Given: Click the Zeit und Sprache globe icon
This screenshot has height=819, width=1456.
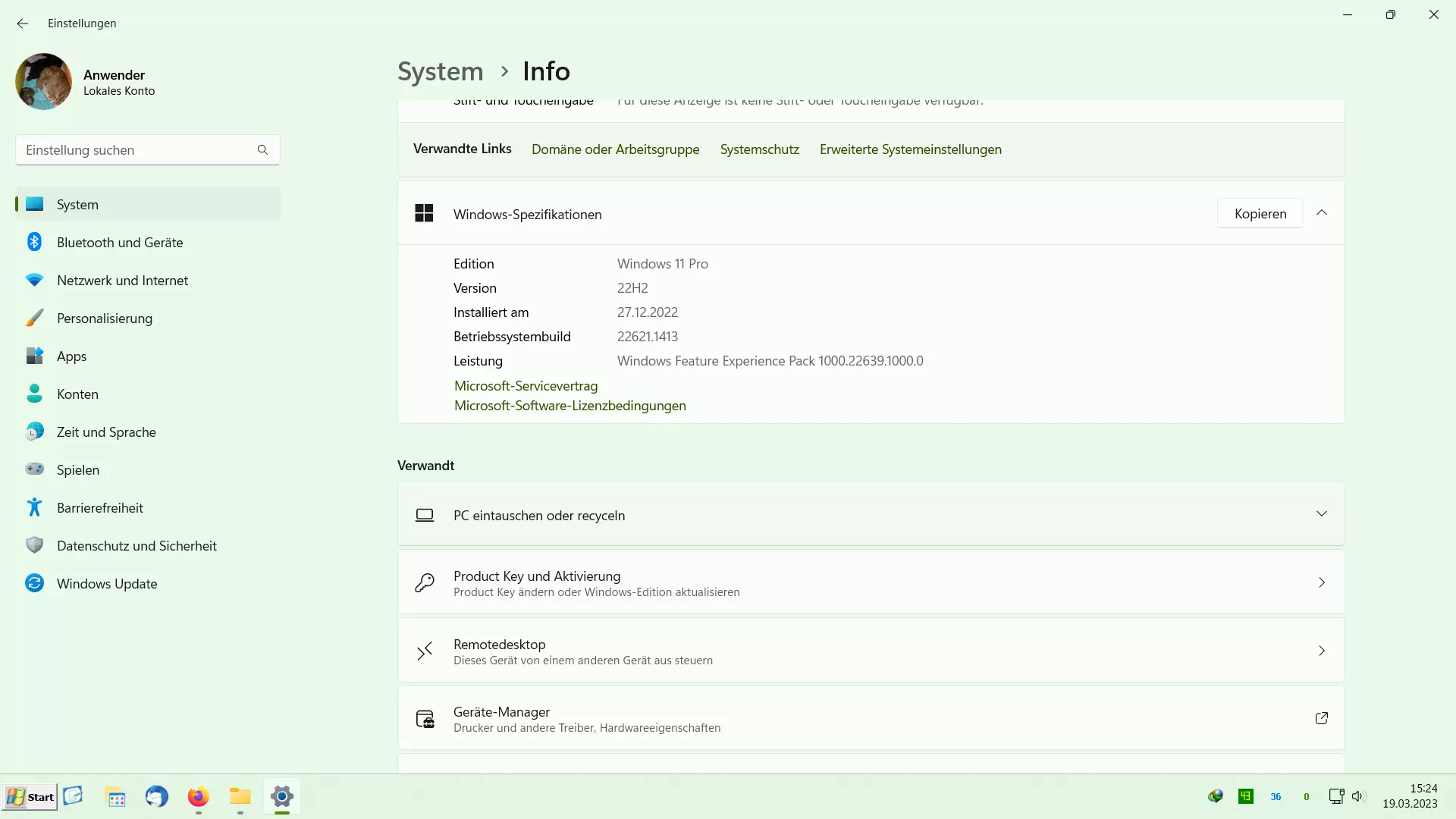Looking at the screenshot, I should click(x=34, y=431).
